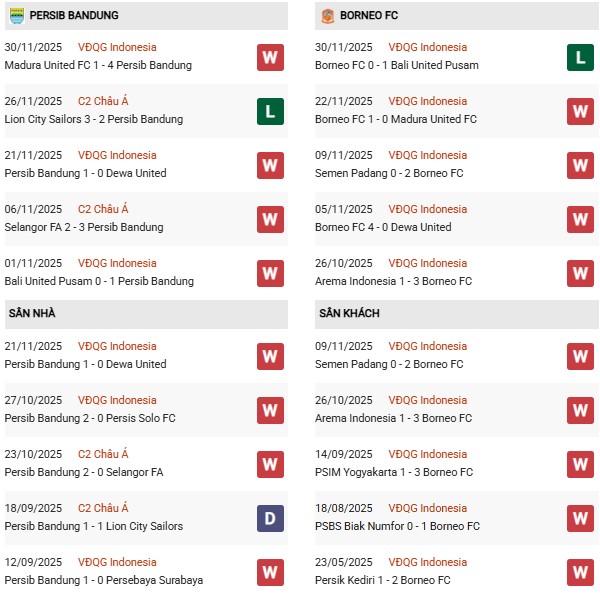Open VĐQG Indonesia link dated 22/11/2025
This screenshot has height=595, width=600.
pyautogui.click(x=428, y=101)
